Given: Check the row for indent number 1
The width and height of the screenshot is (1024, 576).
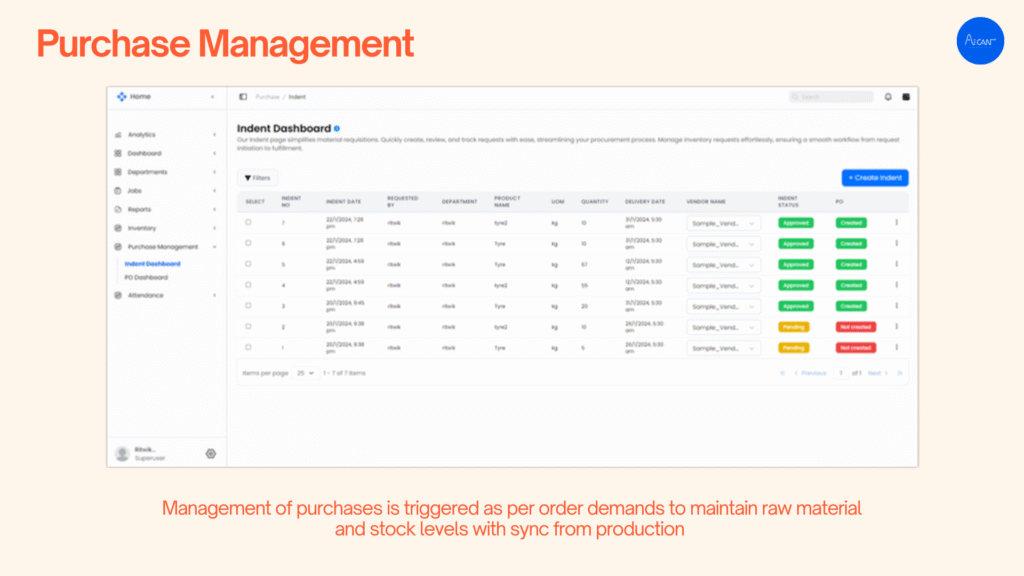Looking at the screenshot, I should 249,347.
